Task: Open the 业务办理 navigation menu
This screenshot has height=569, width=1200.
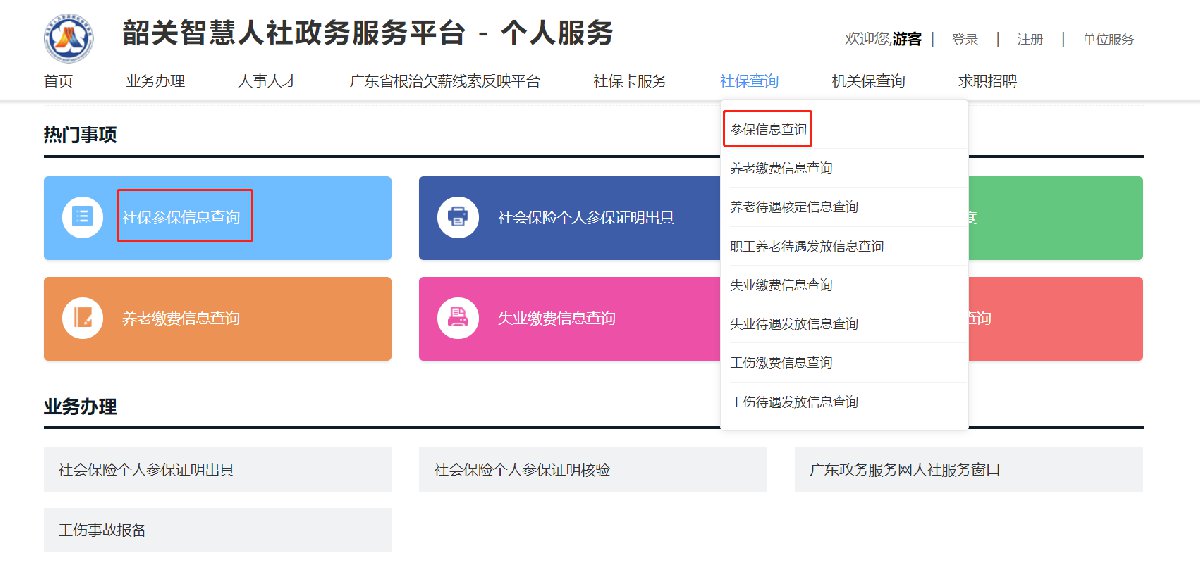Action: coord(155,82)
